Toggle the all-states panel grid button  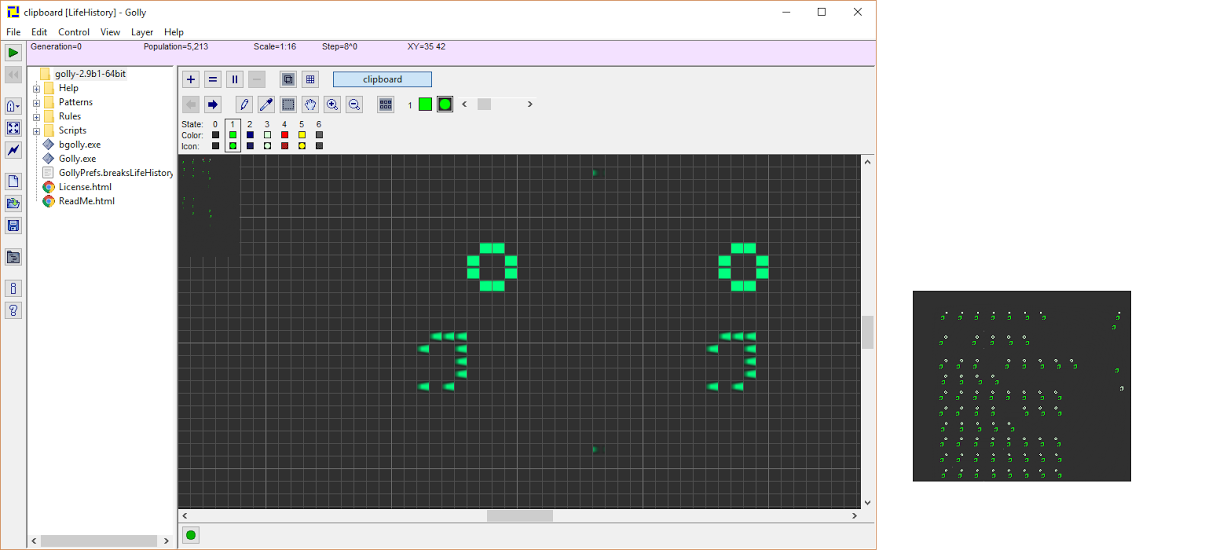pyautogui.click(x=386, y=104)
